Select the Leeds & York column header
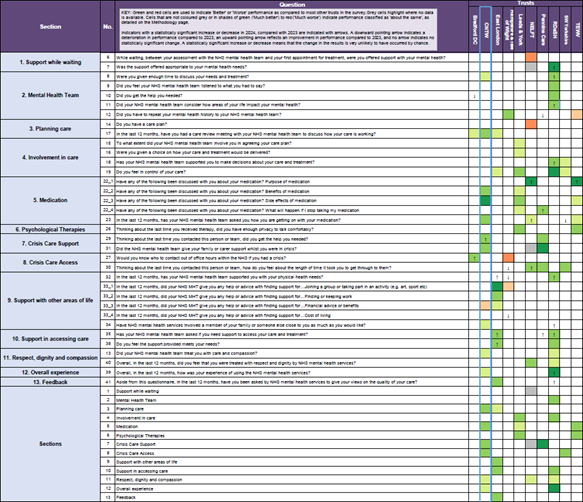The width and height of the screenshot is (583, 502). click(x=520, y=30)
